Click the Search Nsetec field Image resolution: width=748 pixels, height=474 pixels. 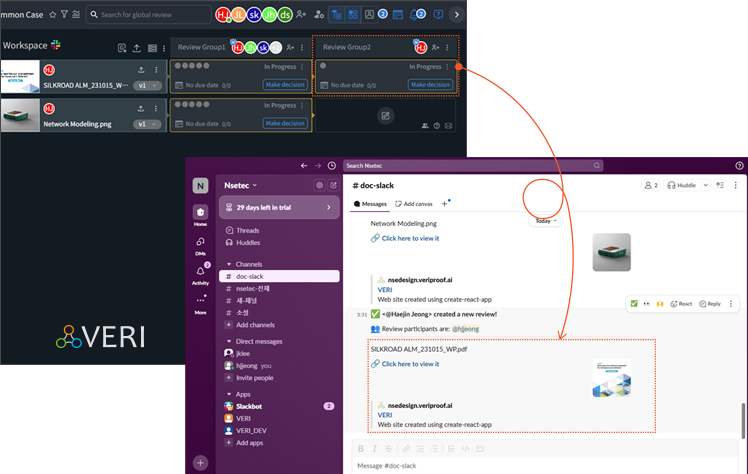click(x=472, y=165)
